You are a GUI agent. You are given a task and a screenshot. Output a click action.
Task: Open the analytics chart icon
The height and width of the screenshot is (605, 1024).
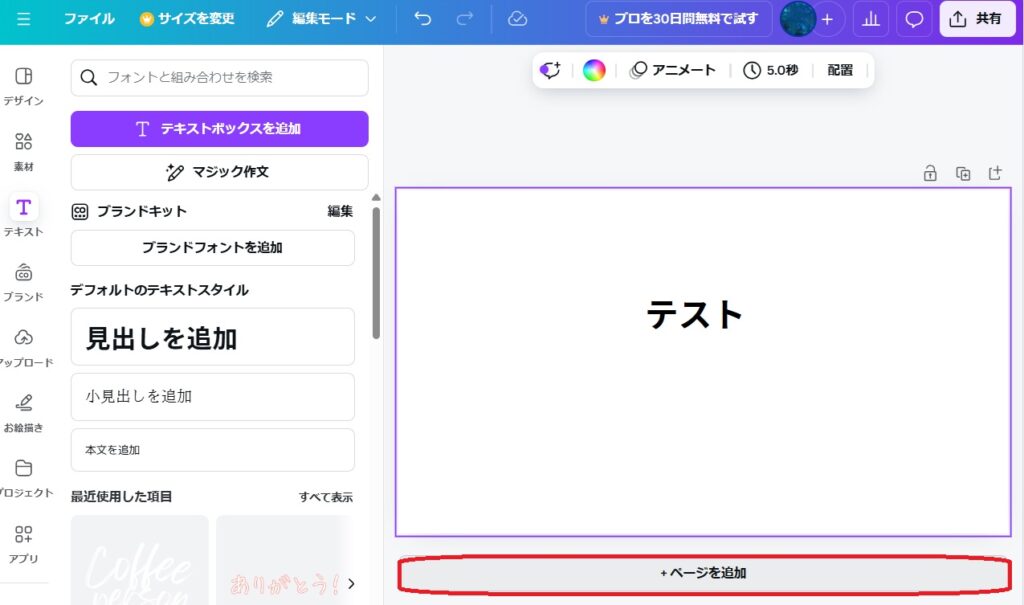(x=871, y=20)
